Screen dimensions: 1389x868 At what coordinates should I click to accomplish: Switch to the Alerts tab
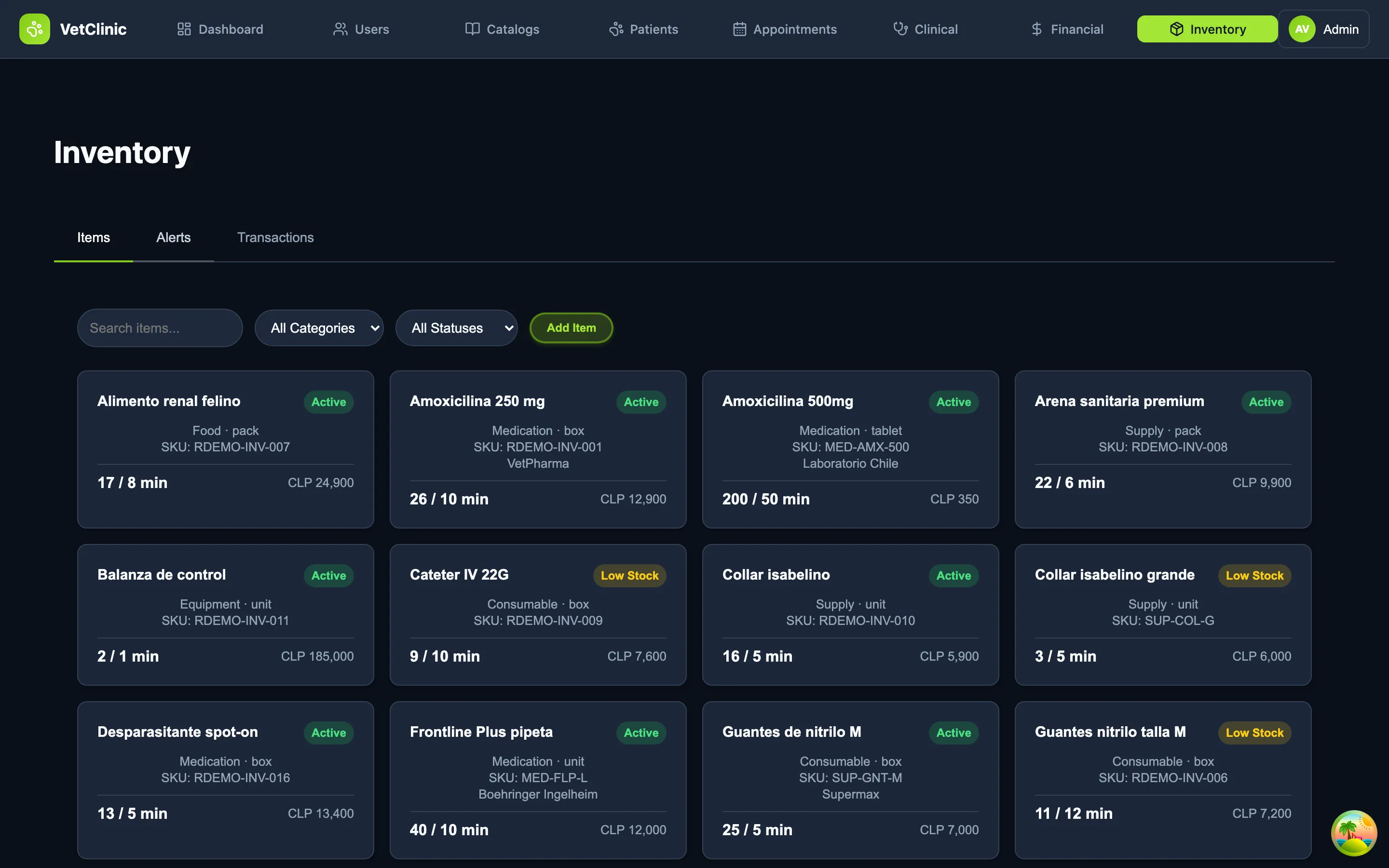click(173, 238)
